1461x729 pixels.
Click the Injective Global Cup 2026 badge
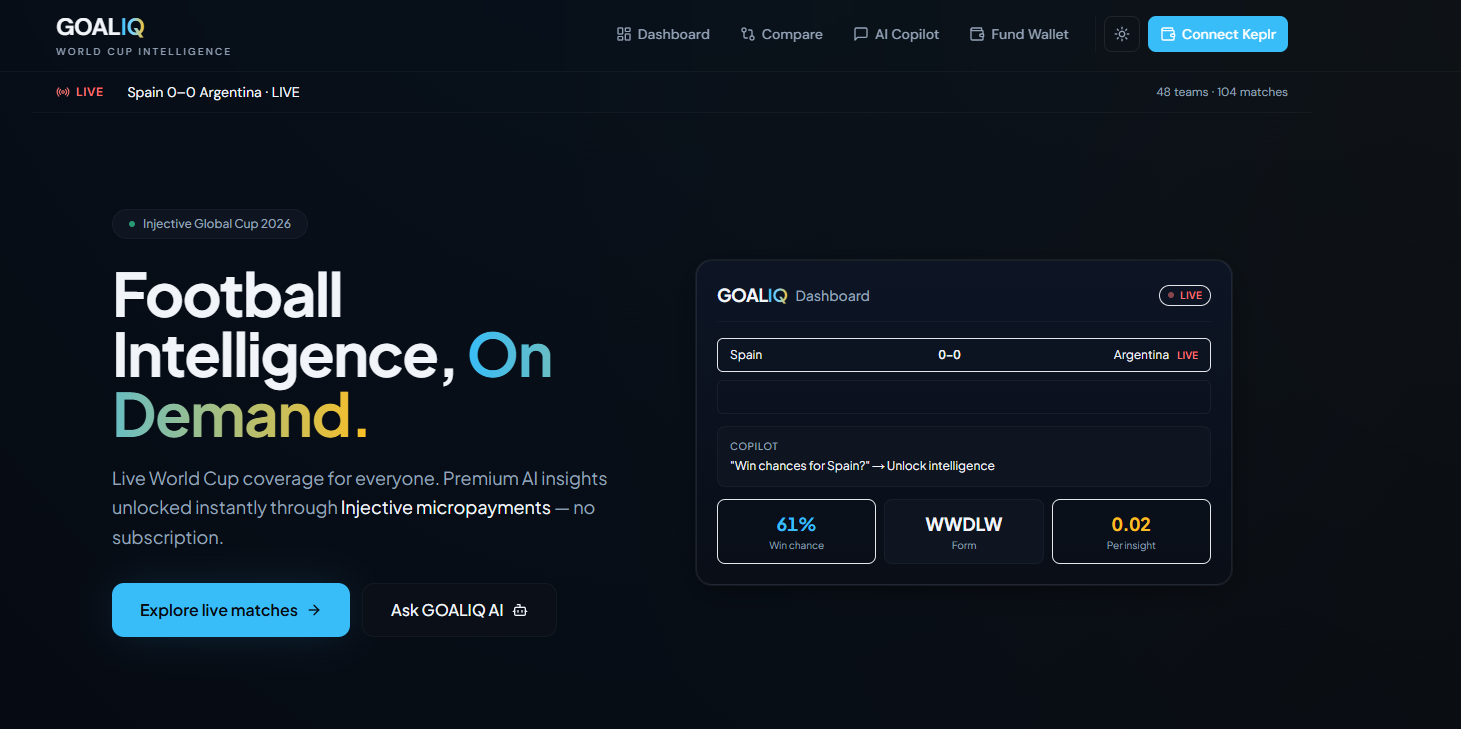point(210,224)
